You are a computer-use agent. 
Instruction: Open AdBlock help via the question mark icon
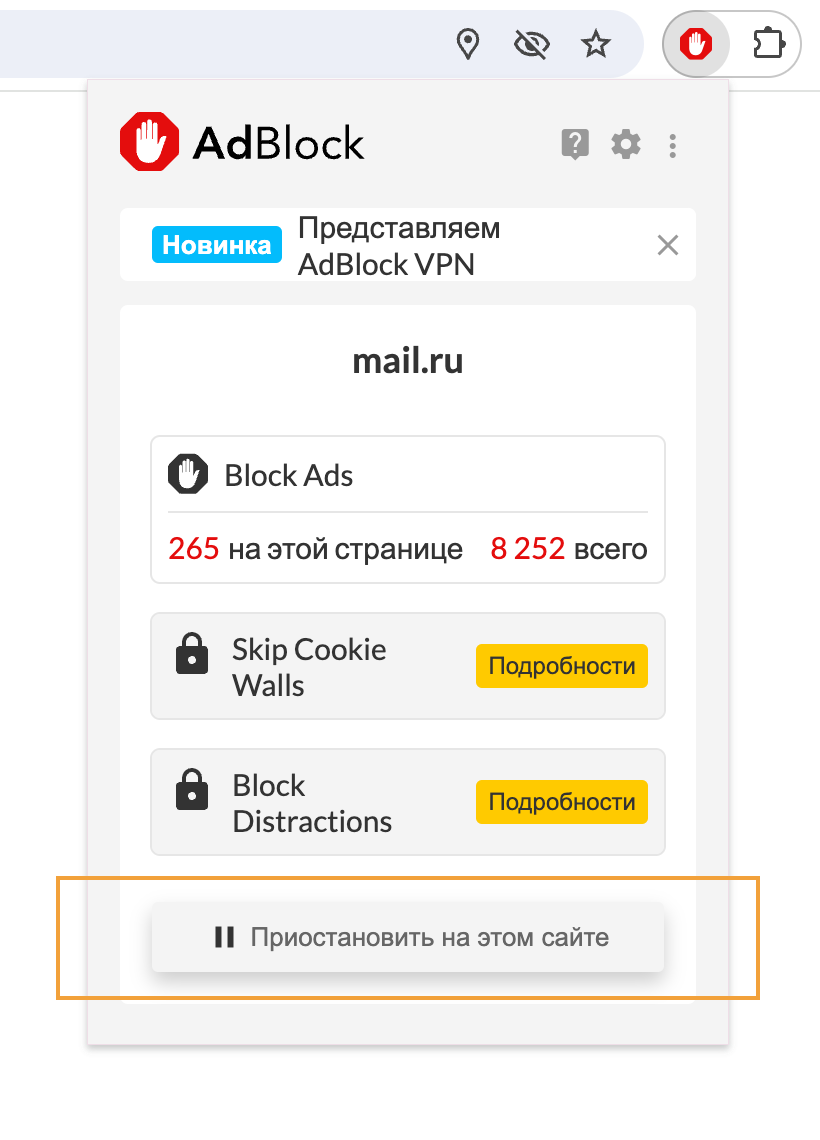(x=575, y=145)
